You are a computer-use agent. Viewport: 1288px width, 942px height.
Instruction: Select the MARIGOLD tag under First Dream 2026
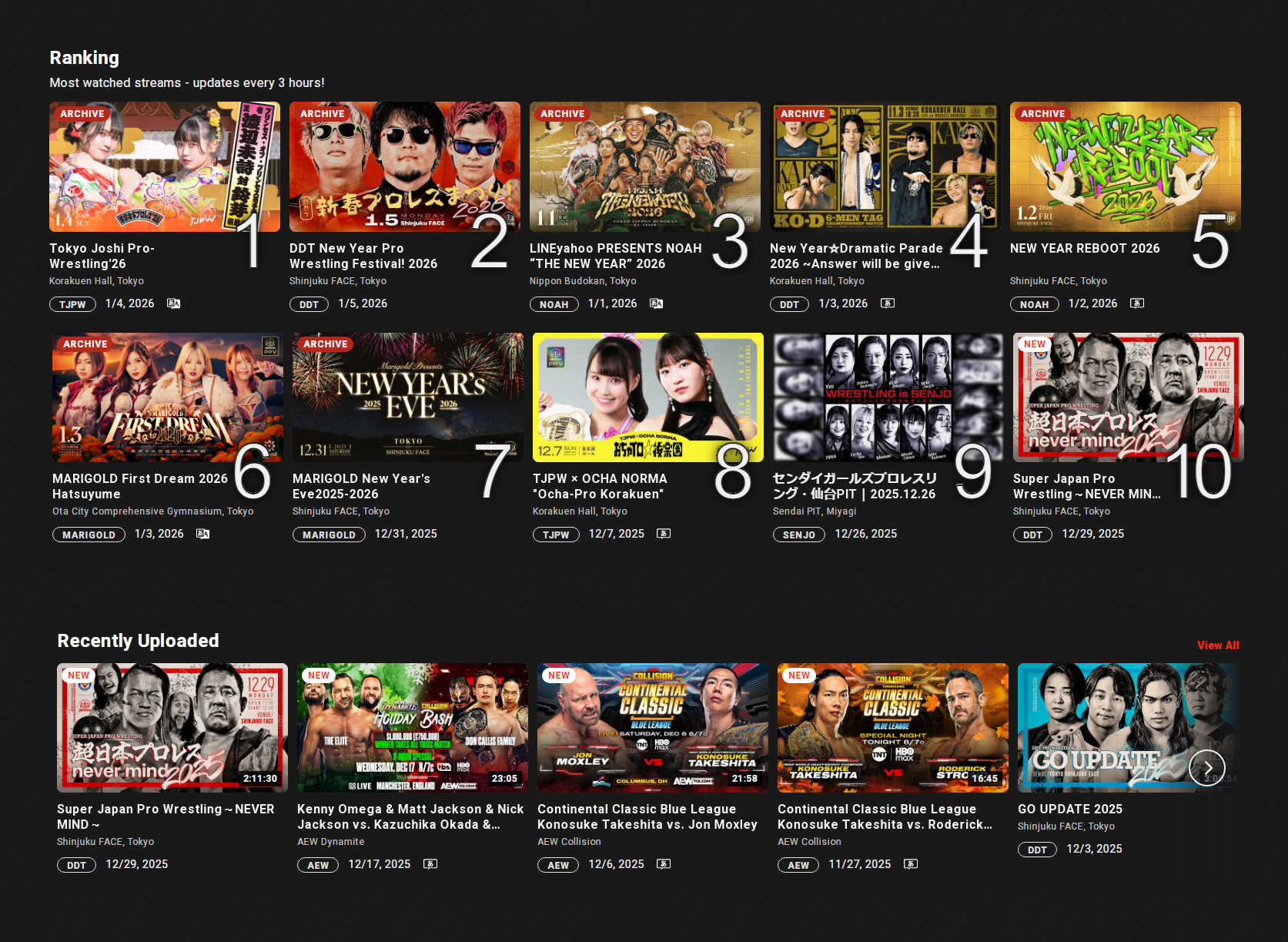pos(89,535)
